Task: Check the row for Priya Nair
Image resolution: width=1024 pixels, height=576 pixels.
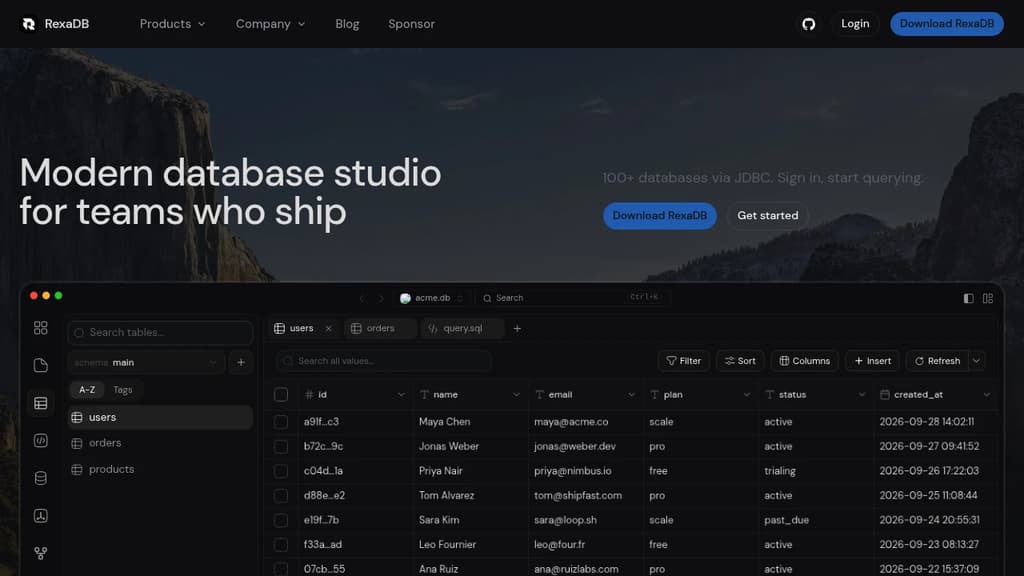Action: [x=281, y=471]
